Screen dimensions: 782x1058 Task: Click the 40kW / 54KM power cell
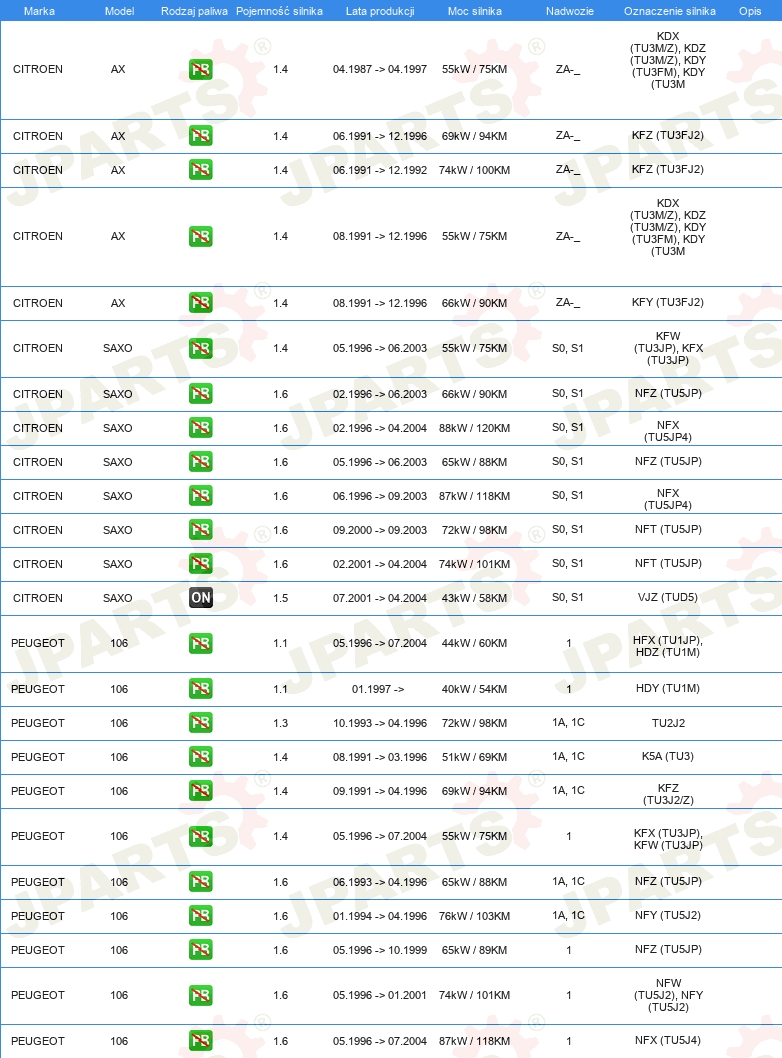pos(474,689)
